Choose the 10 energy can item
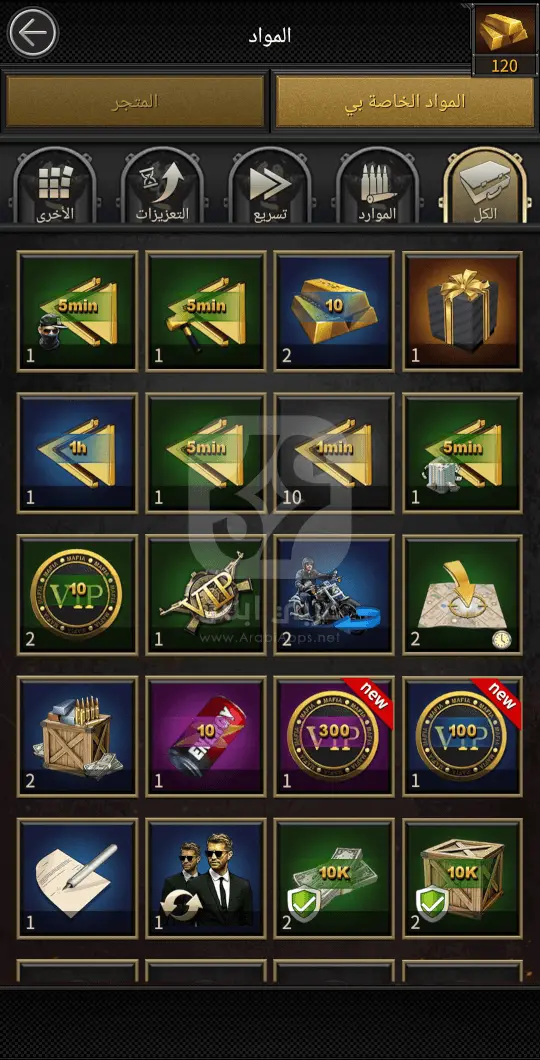Viewport: 540px width, 1060px height. (206, 737)
